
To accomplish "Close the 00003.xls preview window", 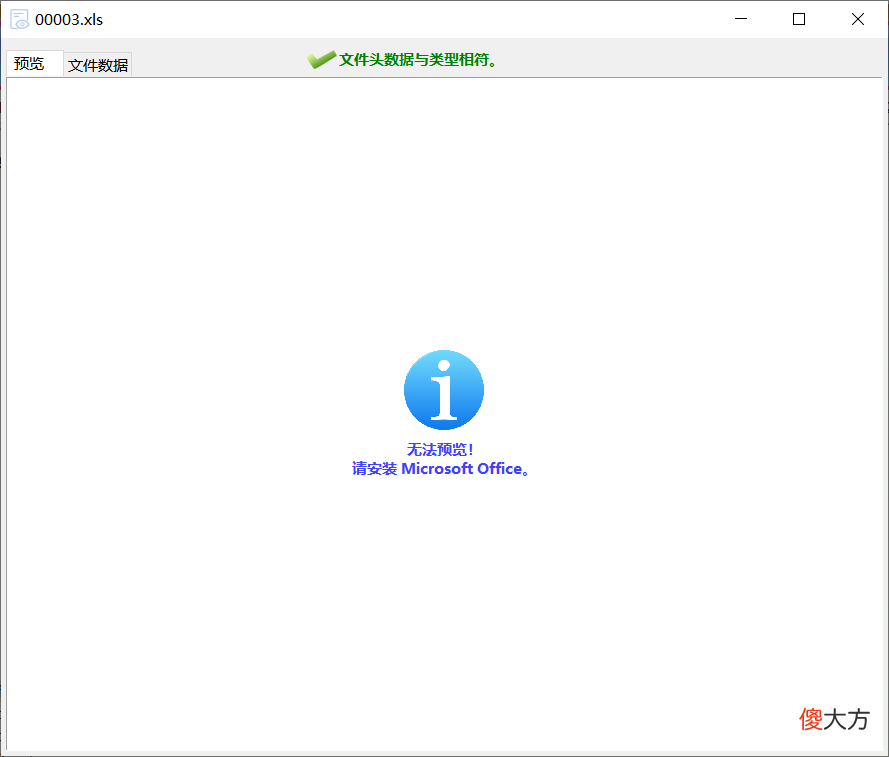I will tap(857, 19).
